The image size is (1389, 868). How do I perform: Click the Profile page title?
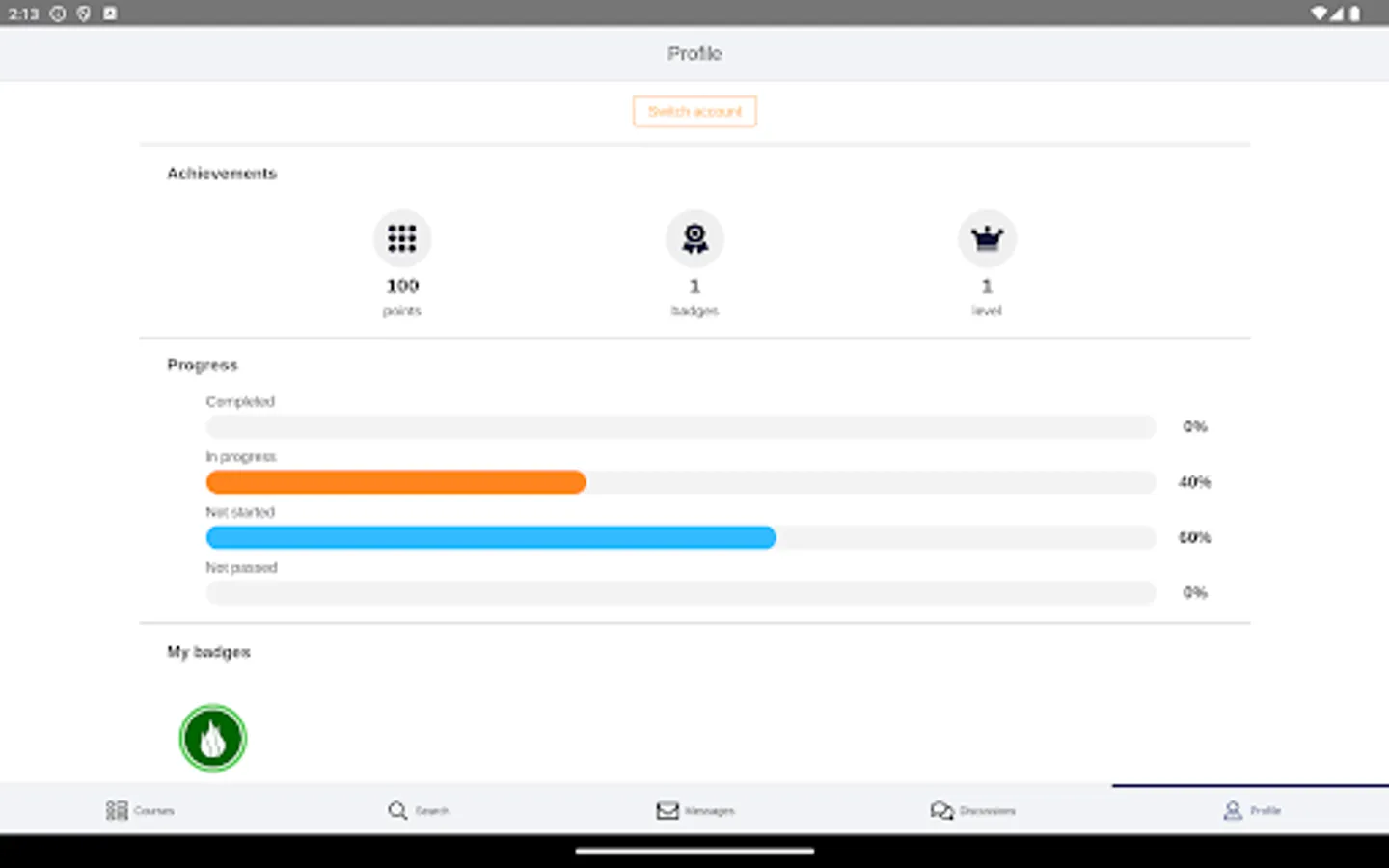point(694,54)
